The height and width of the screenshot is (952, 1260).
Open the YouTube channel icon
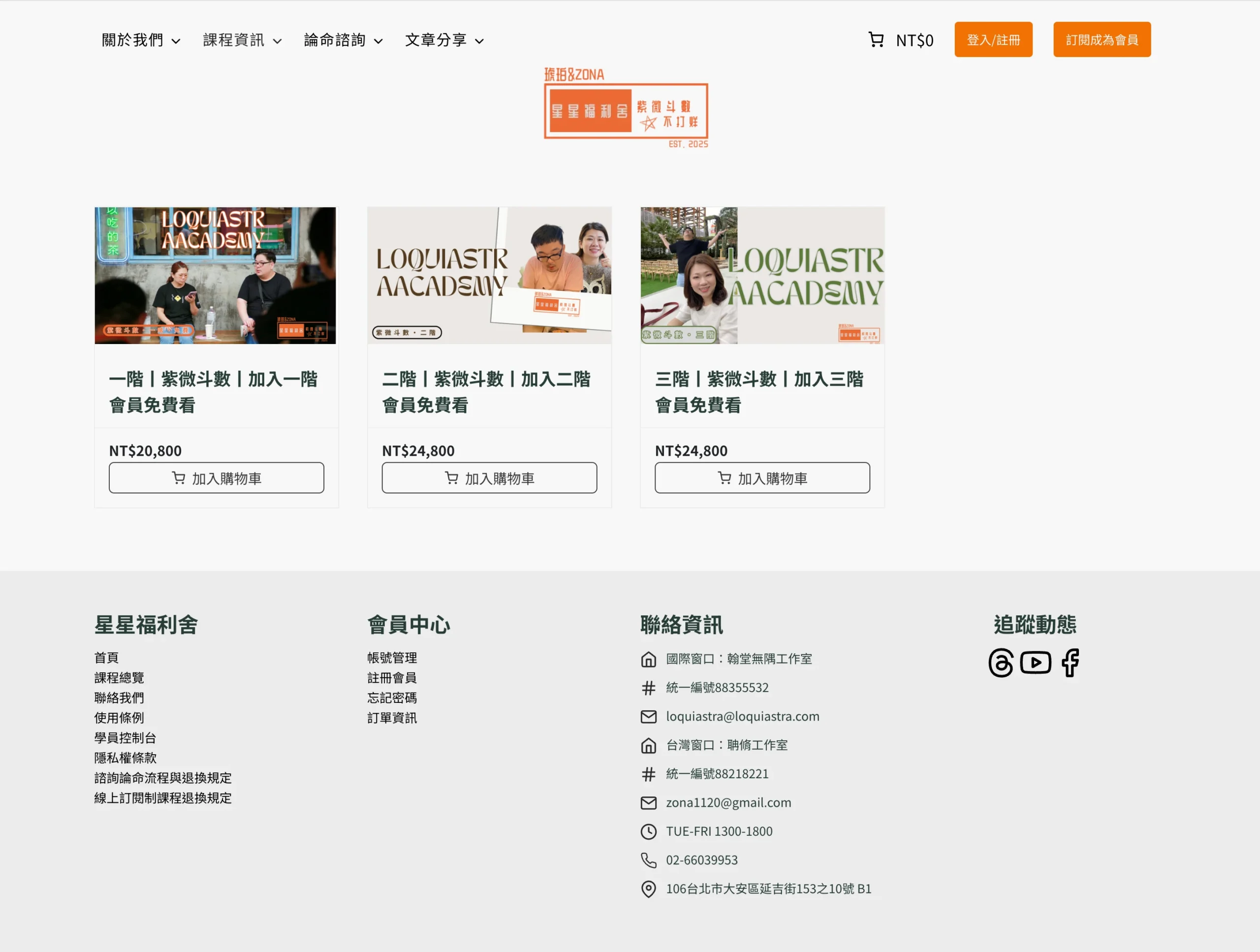pos(1035,663)
